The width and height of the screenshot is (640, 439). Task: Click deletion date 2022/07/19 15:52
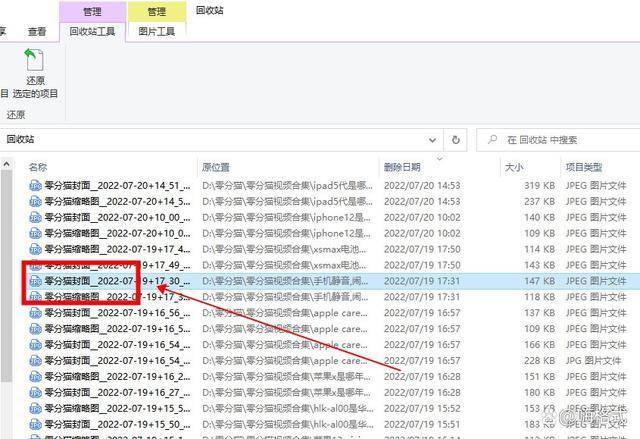point(422,408)
